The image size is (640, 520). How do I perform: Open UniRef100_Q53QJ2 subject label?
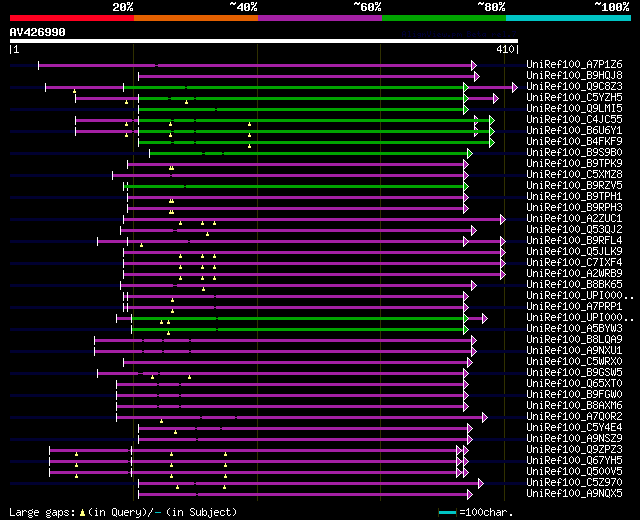point(574,230)
